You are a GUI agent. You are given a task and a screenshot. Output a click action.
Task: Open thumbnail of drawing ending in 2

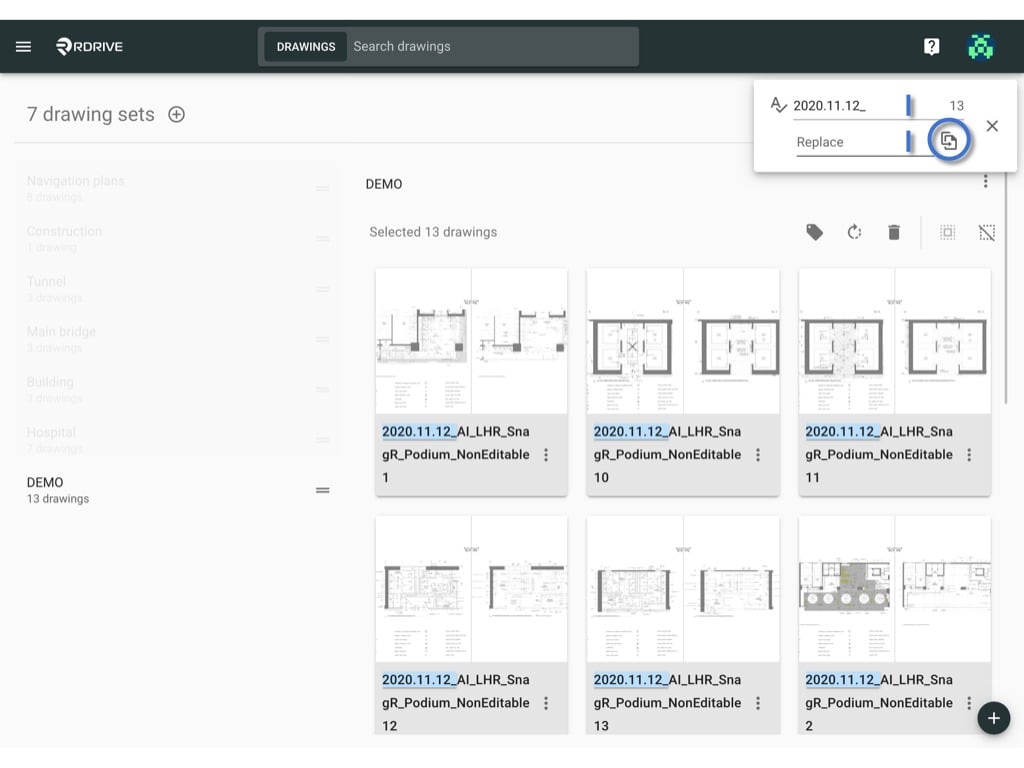click(895, 589)
